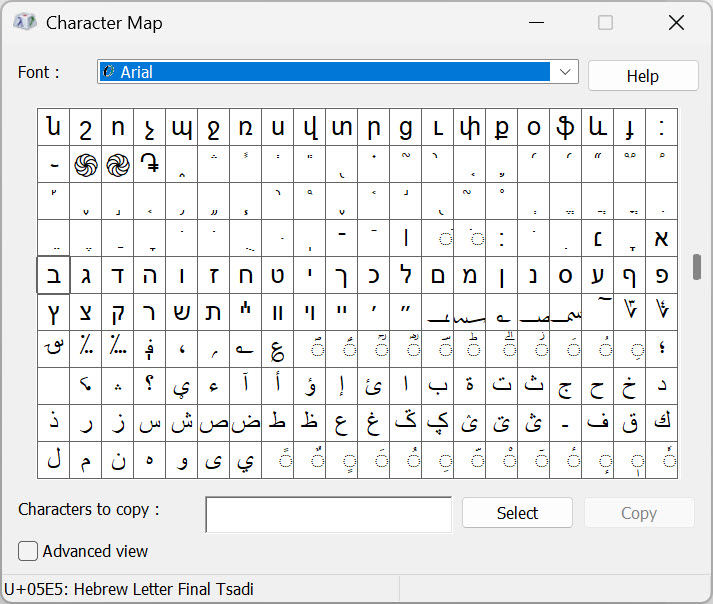Image resolution: width=713 pixels, height=604 pixels.
Task: Select the Armenian dram sign character
Action: (150, 164)
